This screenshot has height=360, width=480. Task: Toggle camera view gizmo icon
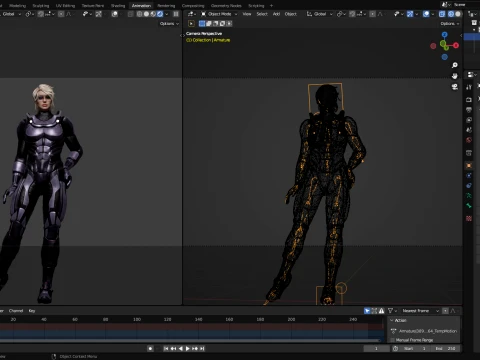pos(455,87)
